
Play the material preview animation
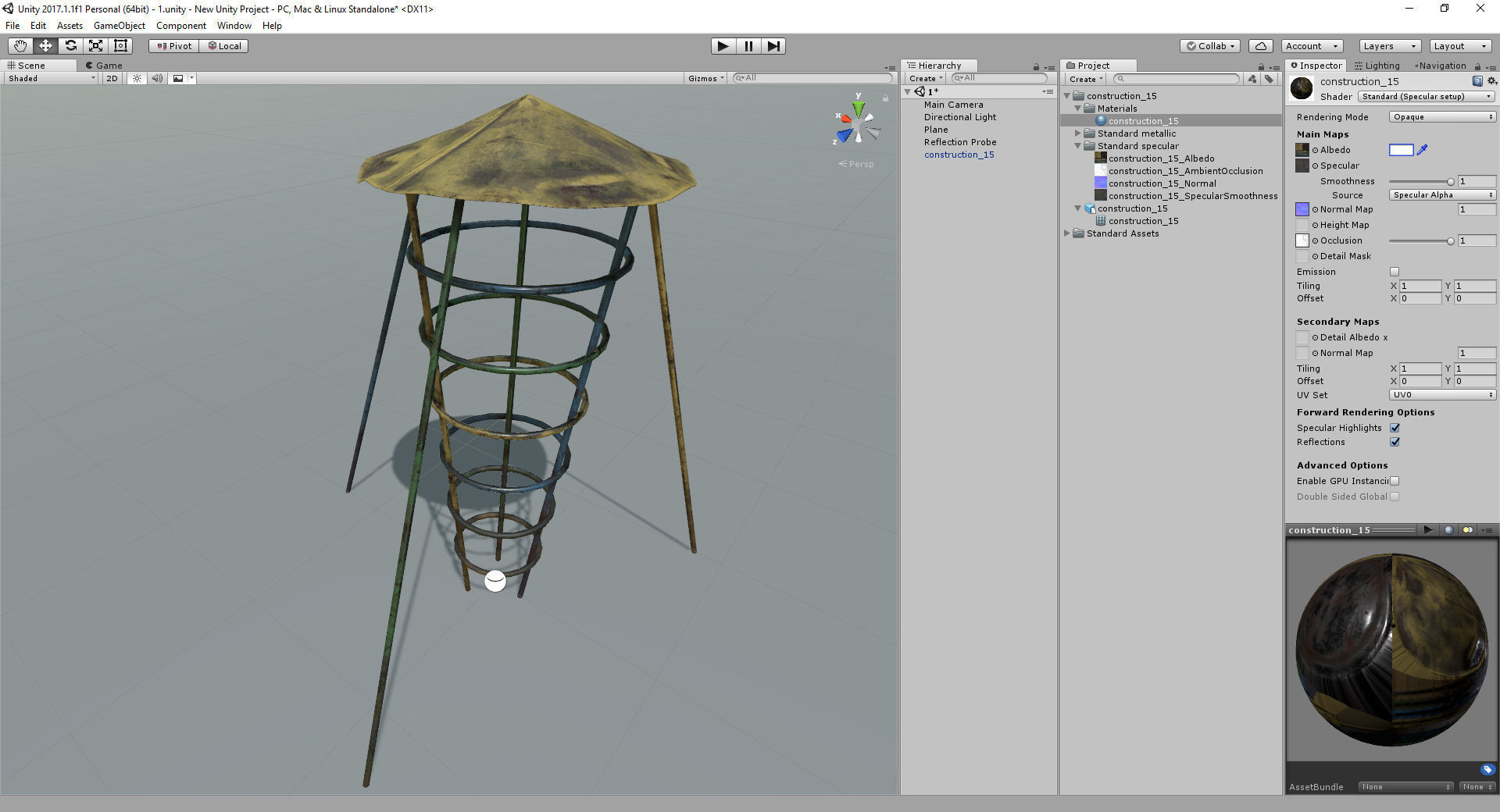1428,530
